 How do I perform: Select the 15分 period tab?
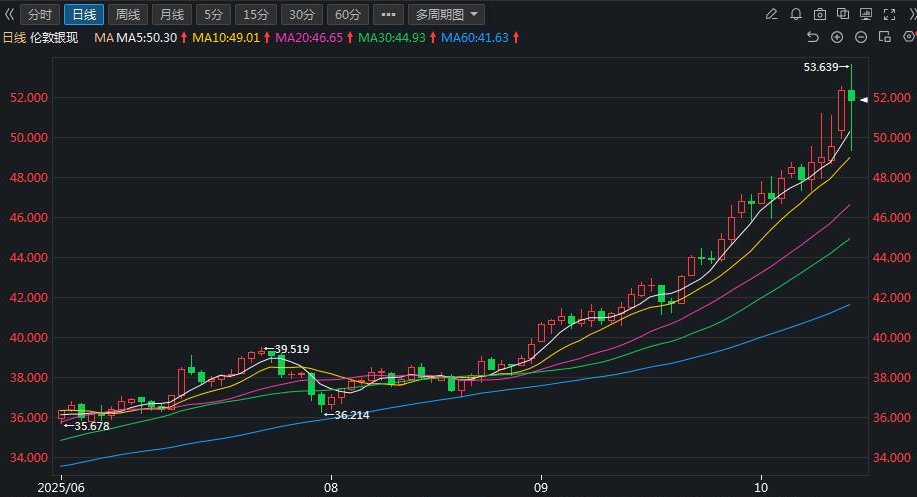tap(256, 15)
